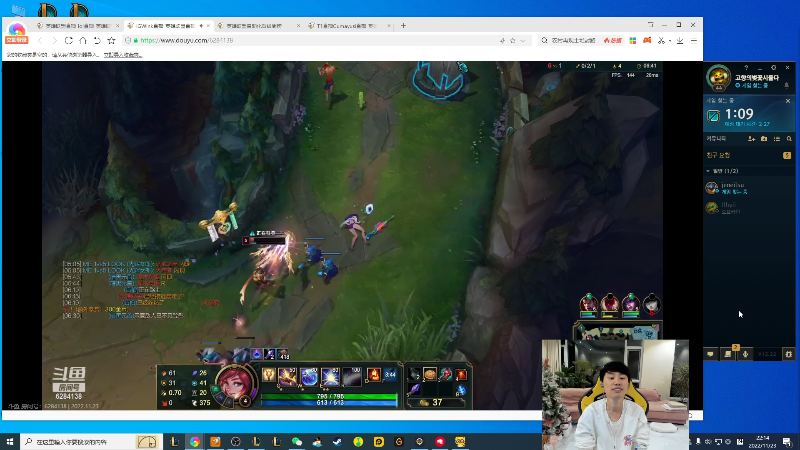This screenshot has width=800, height=450.
Task: Reload the douyu page
Action: point(68,40)
